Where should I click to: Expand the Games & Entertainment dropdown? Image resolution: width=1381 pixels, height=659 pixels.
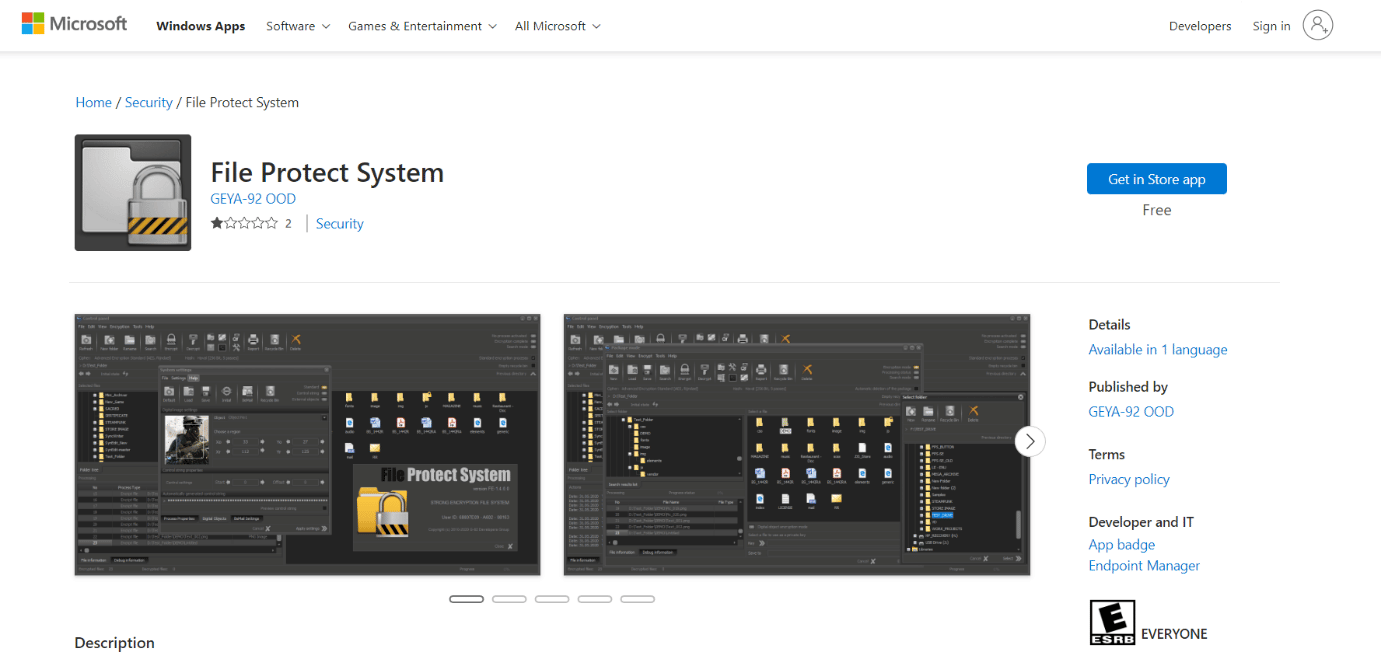(x=421, y=26)
